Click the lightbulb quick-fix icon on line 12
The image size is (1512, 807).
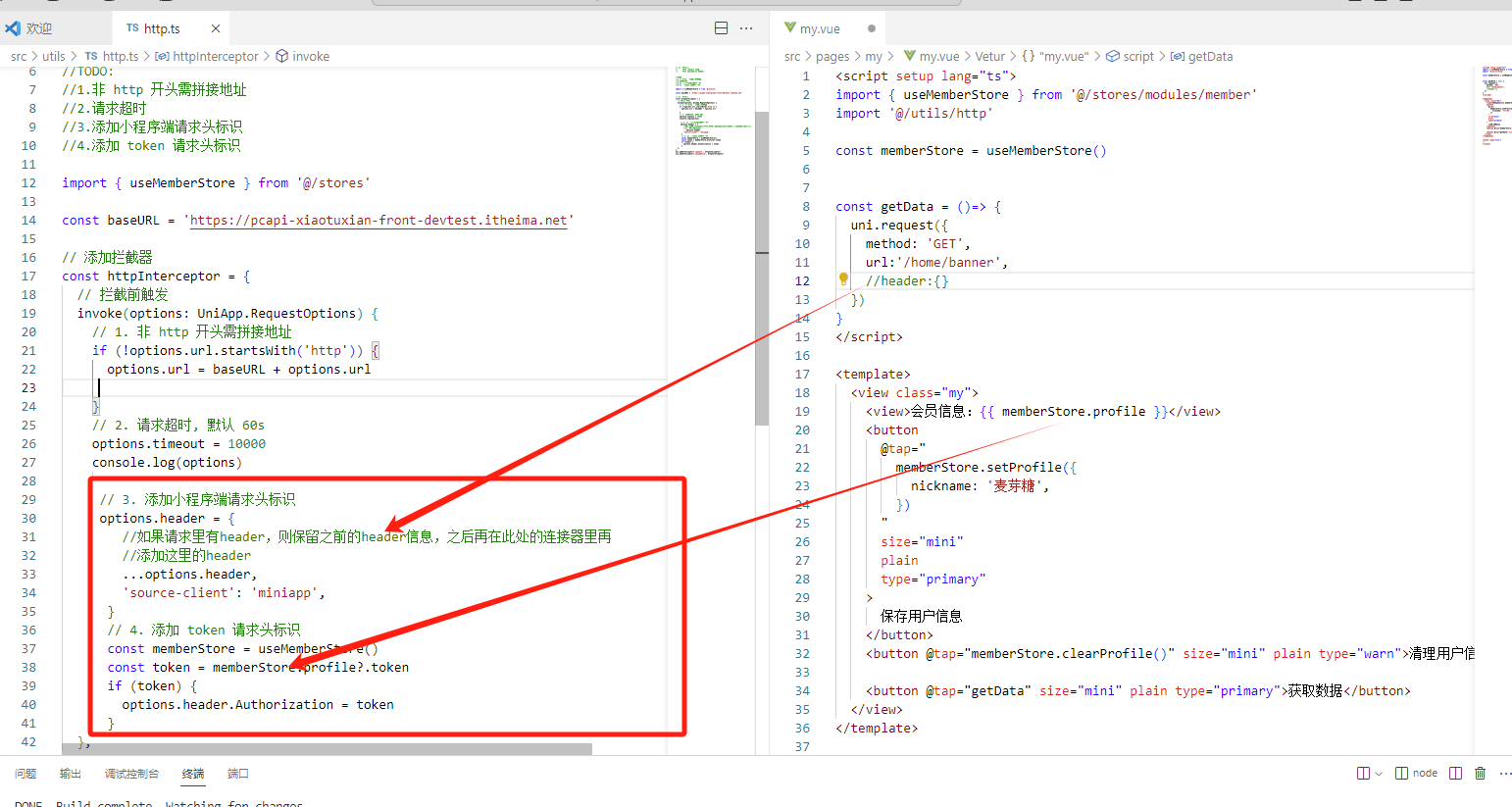[843, 279]
